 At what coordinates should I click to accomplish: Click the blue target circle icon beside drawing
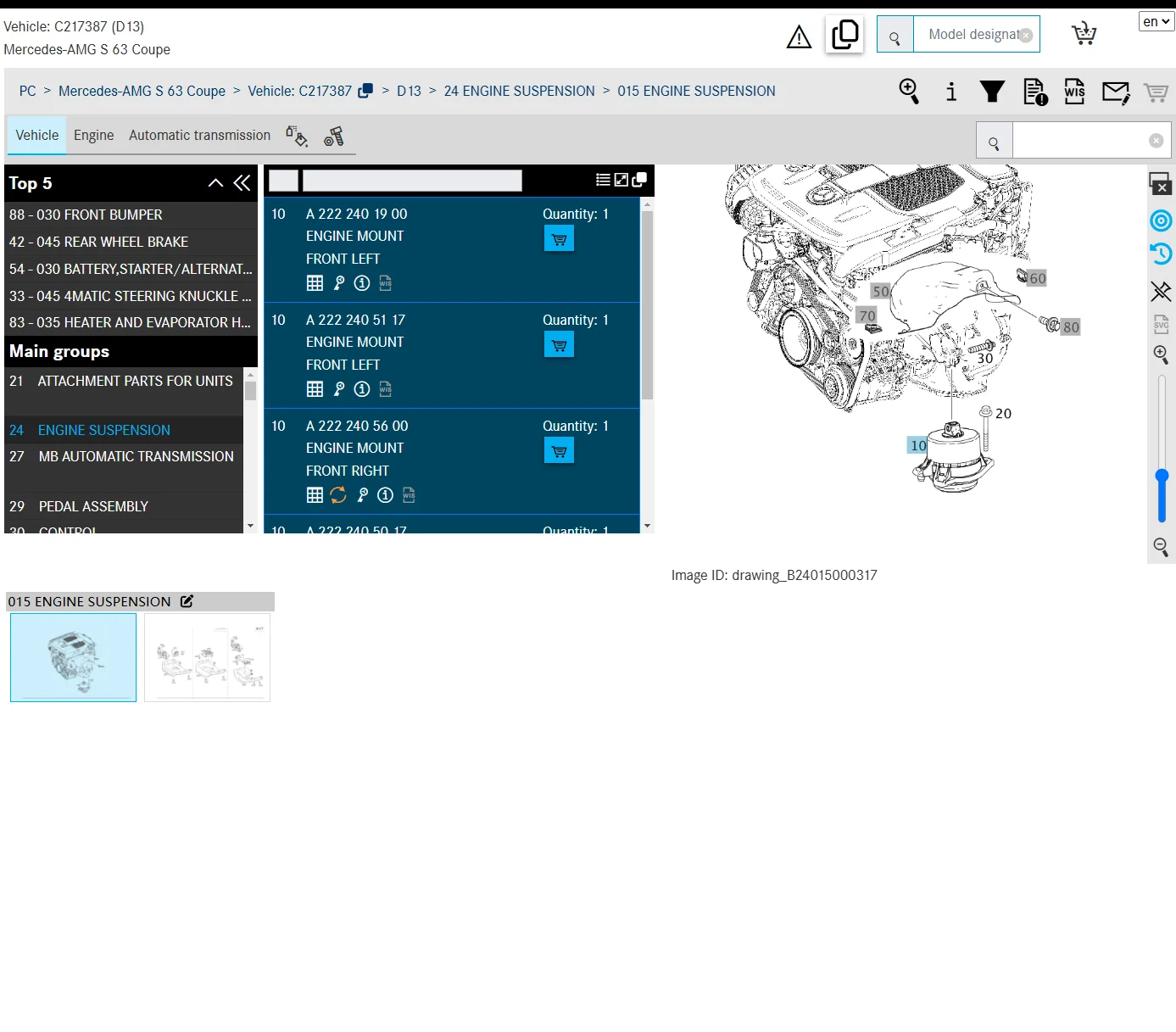point(1161,221)
